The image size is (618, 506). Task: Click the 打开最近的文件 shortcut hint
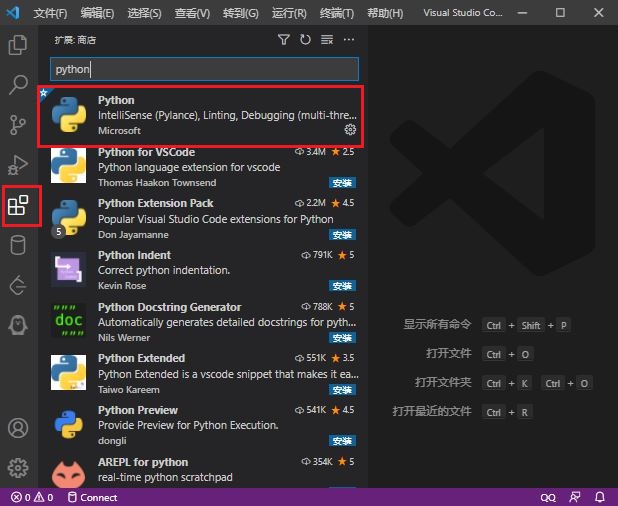coord(432,411)
